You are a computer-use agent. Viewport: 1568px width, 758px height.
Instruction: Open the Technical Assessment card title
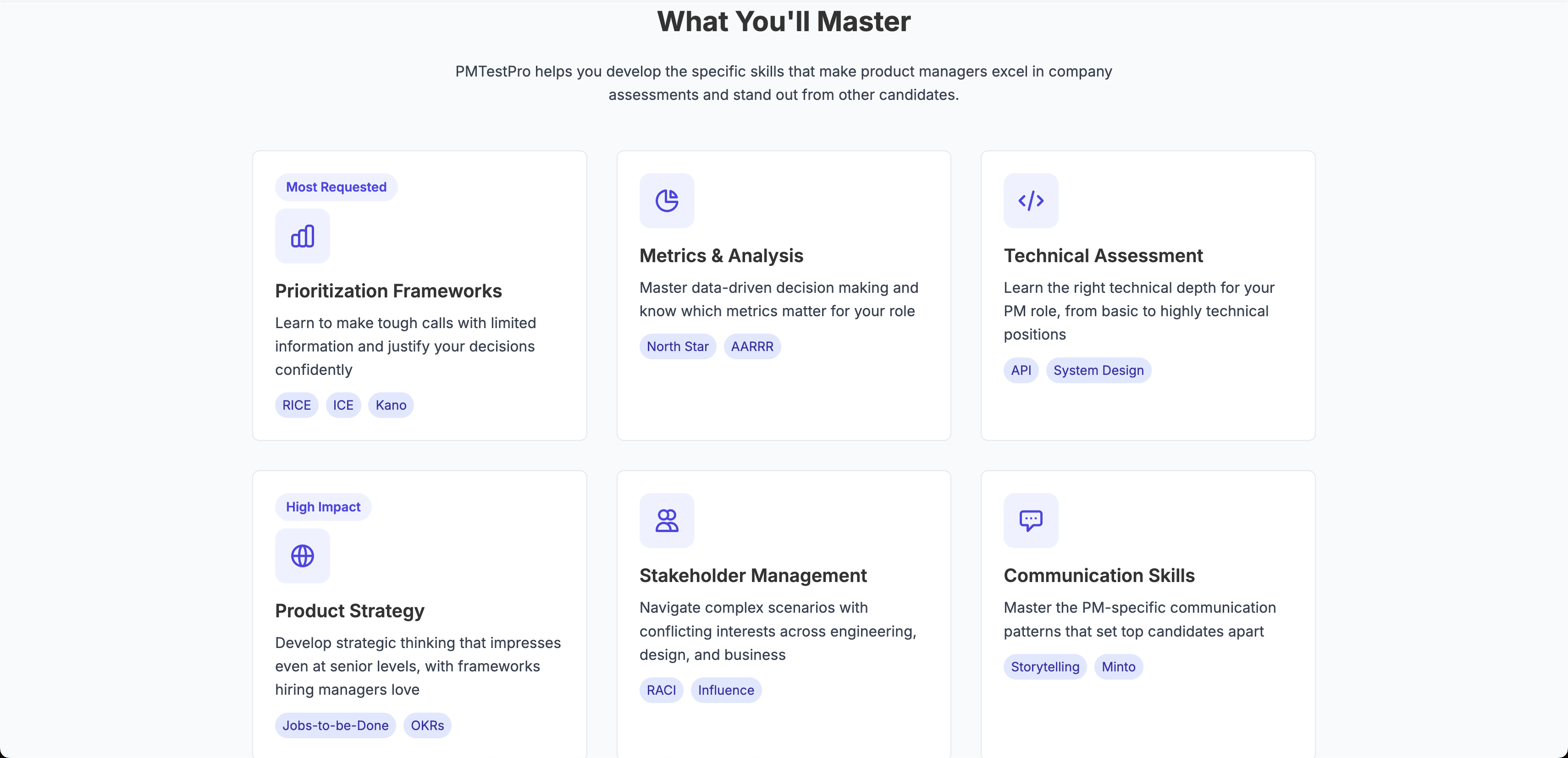click(x=1103, y=256)
